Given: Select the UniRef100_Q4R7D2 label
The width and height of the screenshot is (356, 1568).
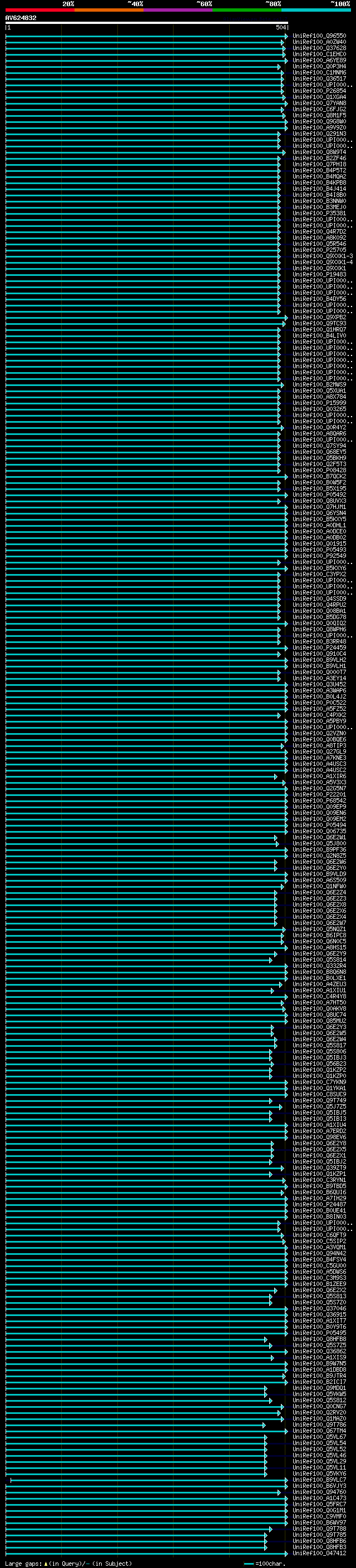Looking at the screenshot, I should (x=319, y=231).
